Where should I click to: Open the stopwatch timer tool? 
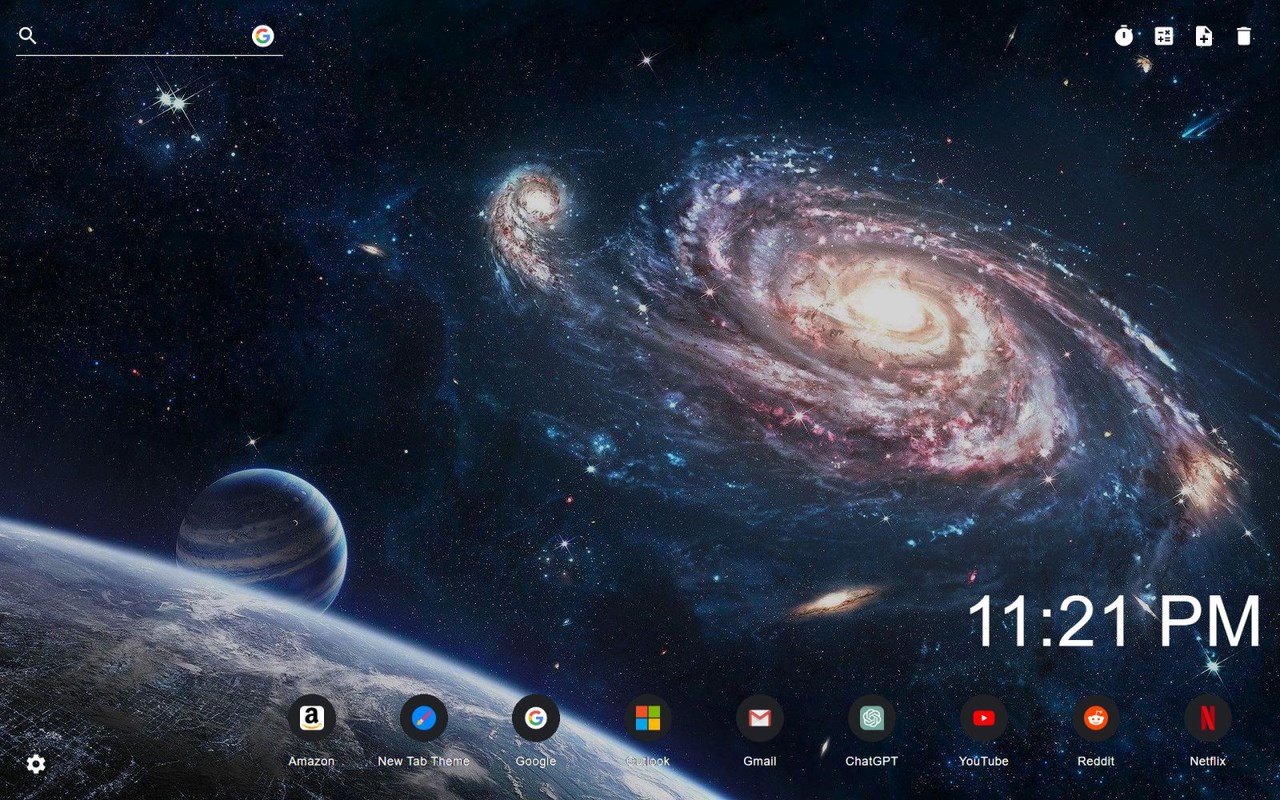[1124, 36]
